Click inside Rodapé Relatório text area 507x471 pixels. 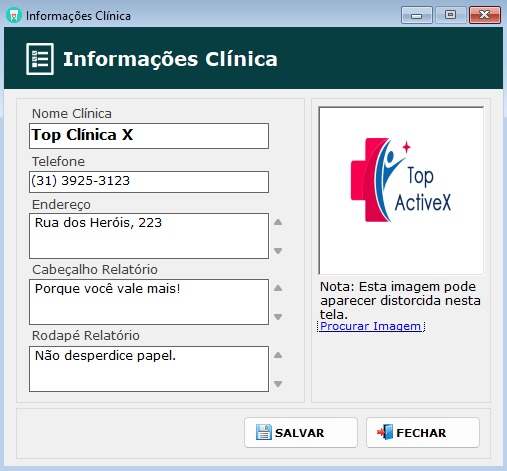[149, 369]
